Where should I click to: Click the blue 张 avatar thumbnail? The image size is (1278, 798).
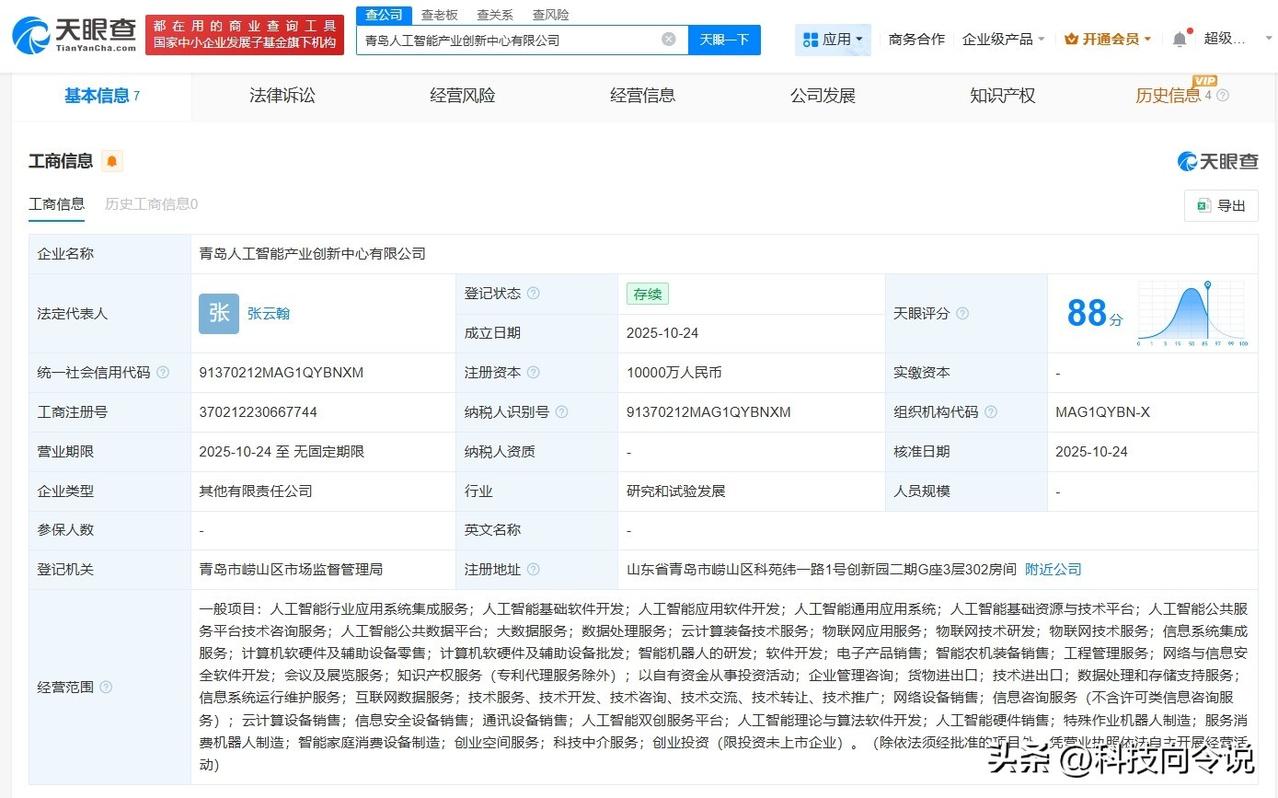219,313
